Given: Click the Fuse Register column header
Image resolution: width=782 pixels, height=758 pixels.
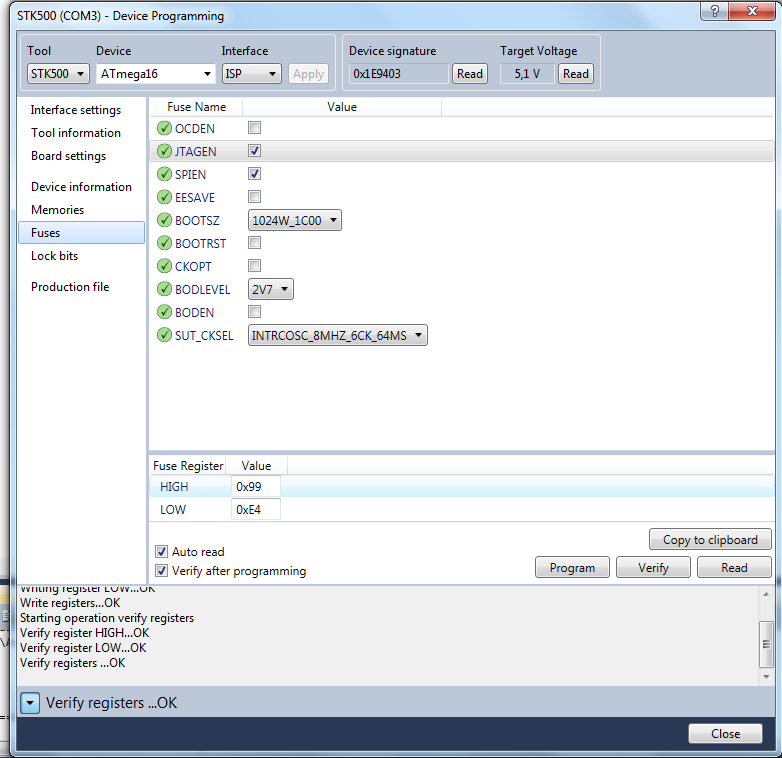Looking at the screenshot, I should 188,466.
